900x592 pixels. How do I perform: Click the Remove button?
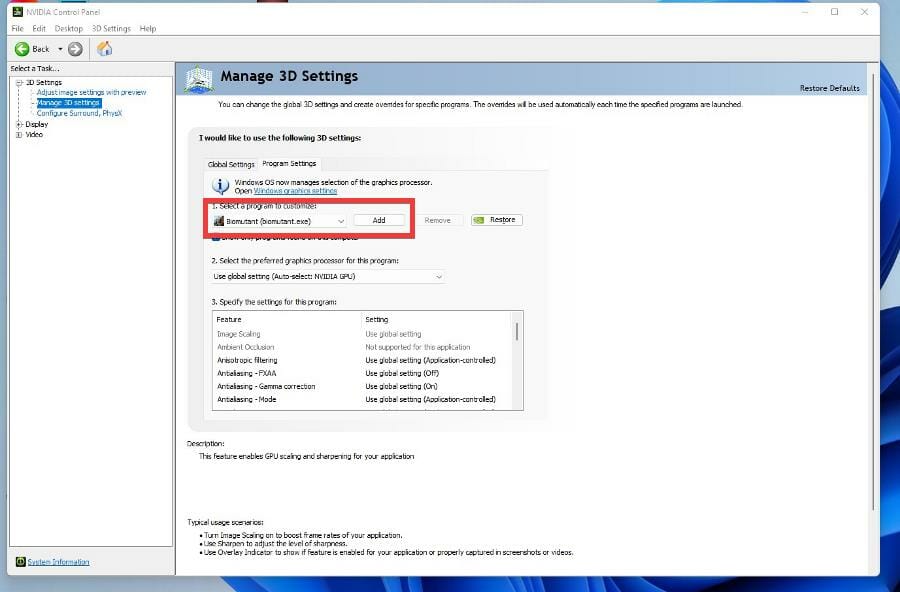[437, 220]
